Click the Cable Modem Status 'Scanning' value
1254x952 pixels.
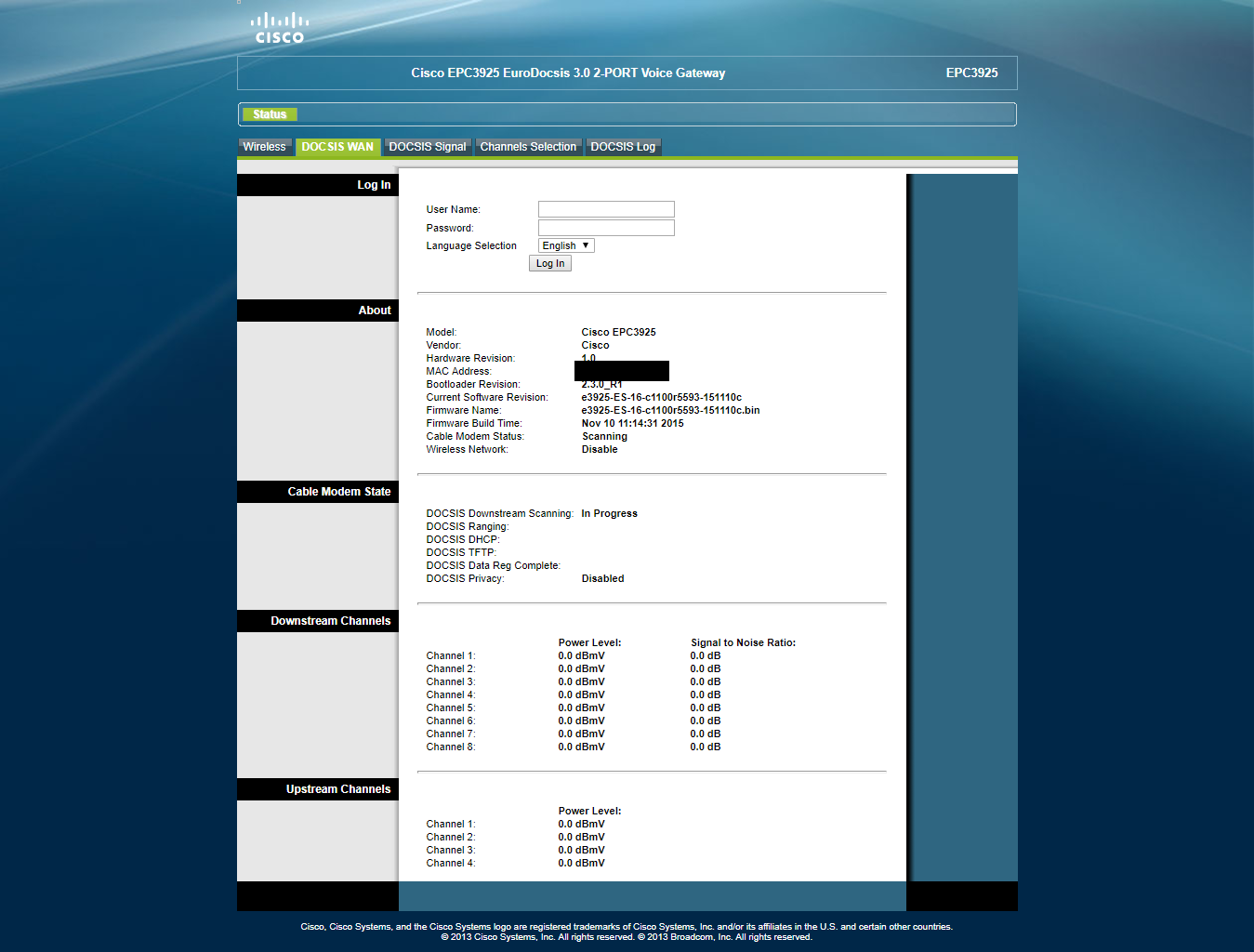pos(604,436)
